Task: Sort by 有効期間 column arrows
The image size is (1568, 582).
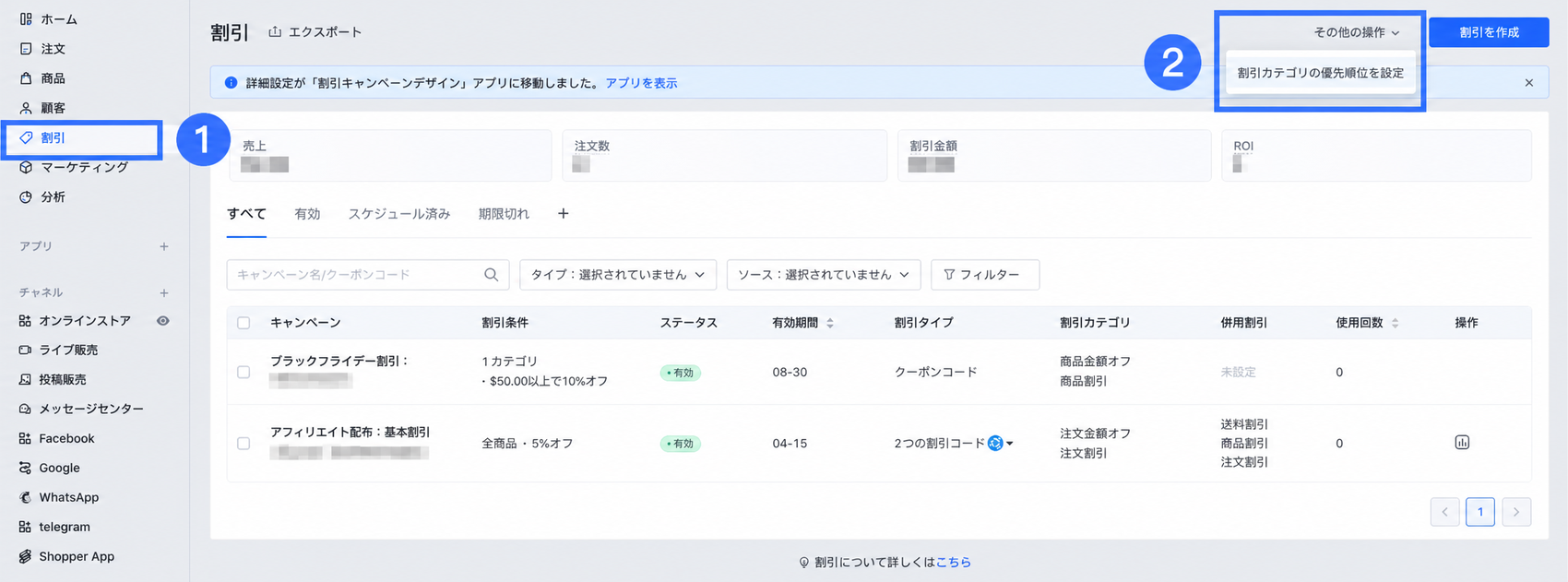Action: [830, 323]
